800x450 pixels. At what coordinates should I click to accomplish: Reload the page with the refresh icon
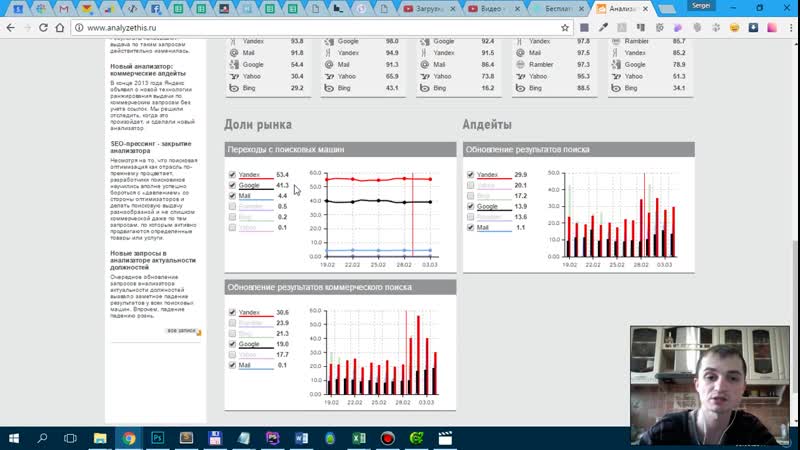tap(43, 28)
